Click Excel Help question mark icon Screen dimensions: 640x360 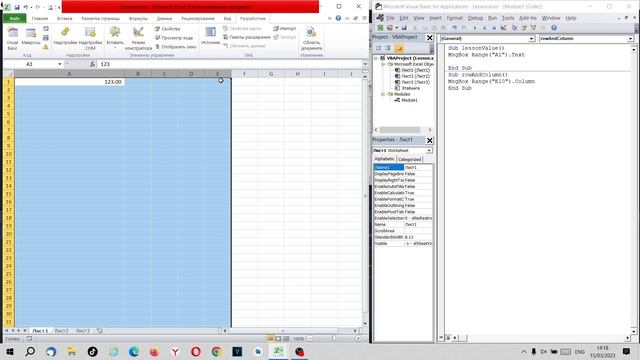338,18
